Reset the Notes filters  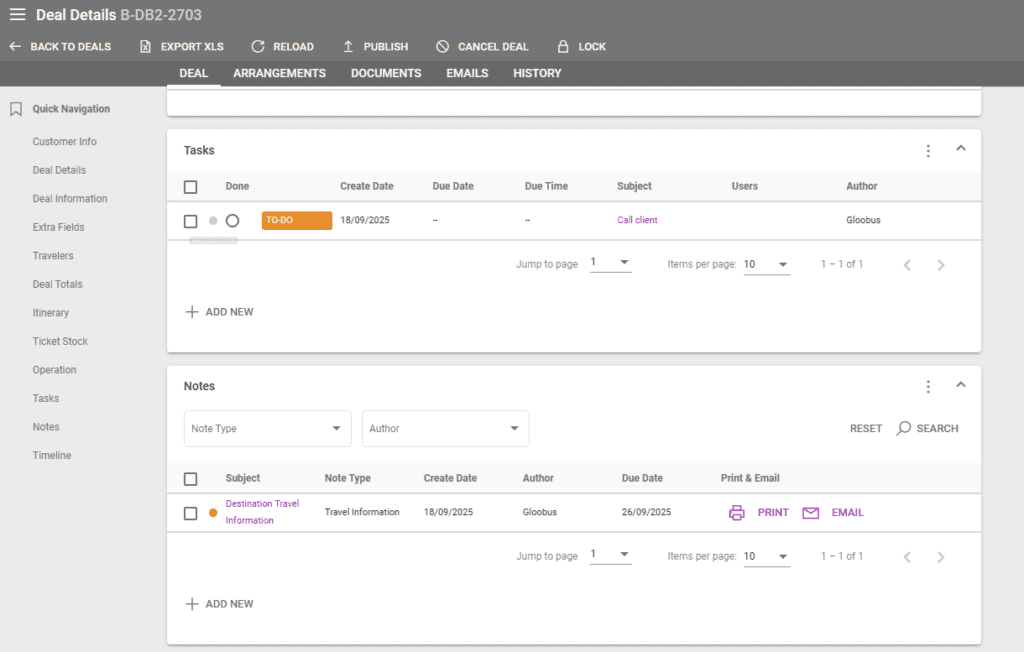865,428
